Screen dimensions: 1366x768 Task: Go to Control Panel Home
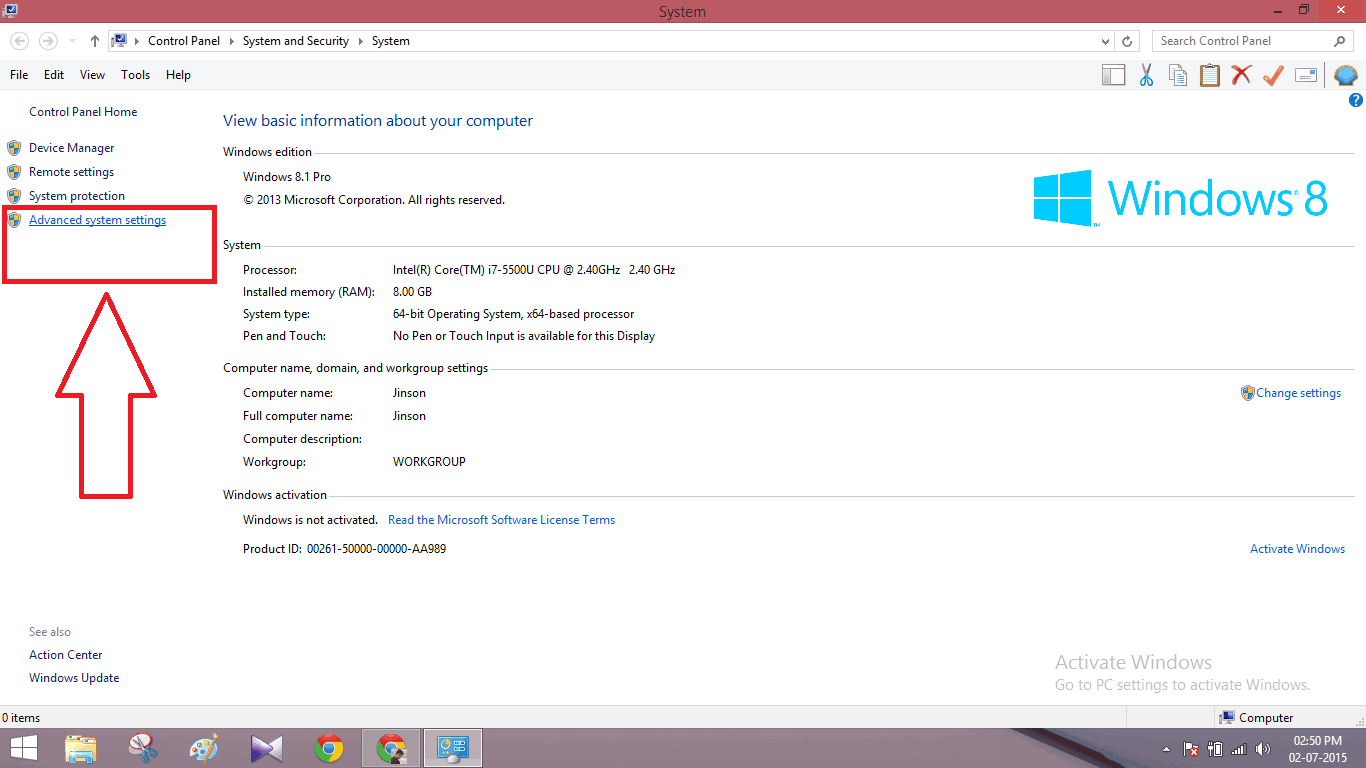tap(83, 112)
